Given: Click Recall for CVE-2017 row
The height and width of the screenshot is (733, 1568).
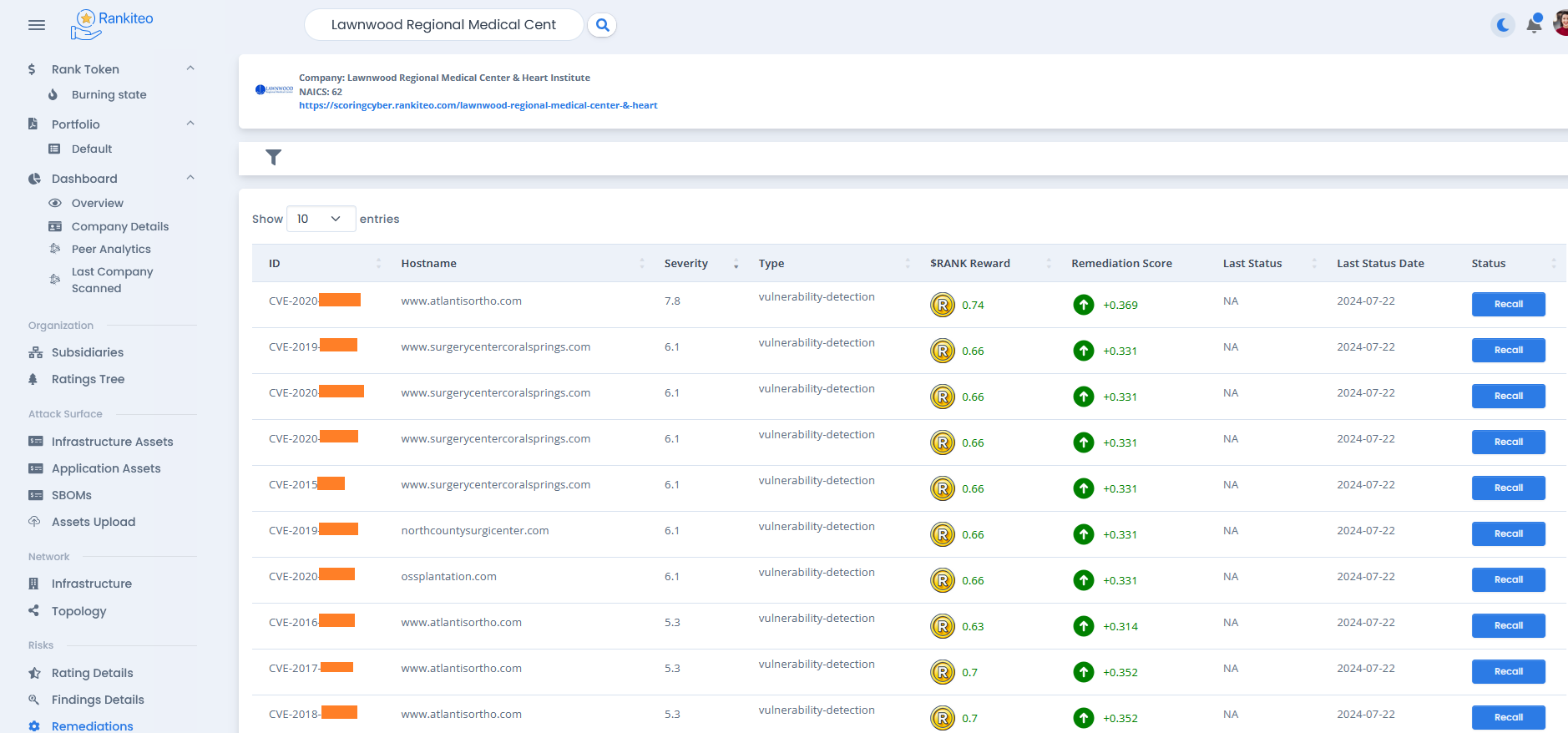Looking at the screenshot, I should click(x=1508, y=671).
